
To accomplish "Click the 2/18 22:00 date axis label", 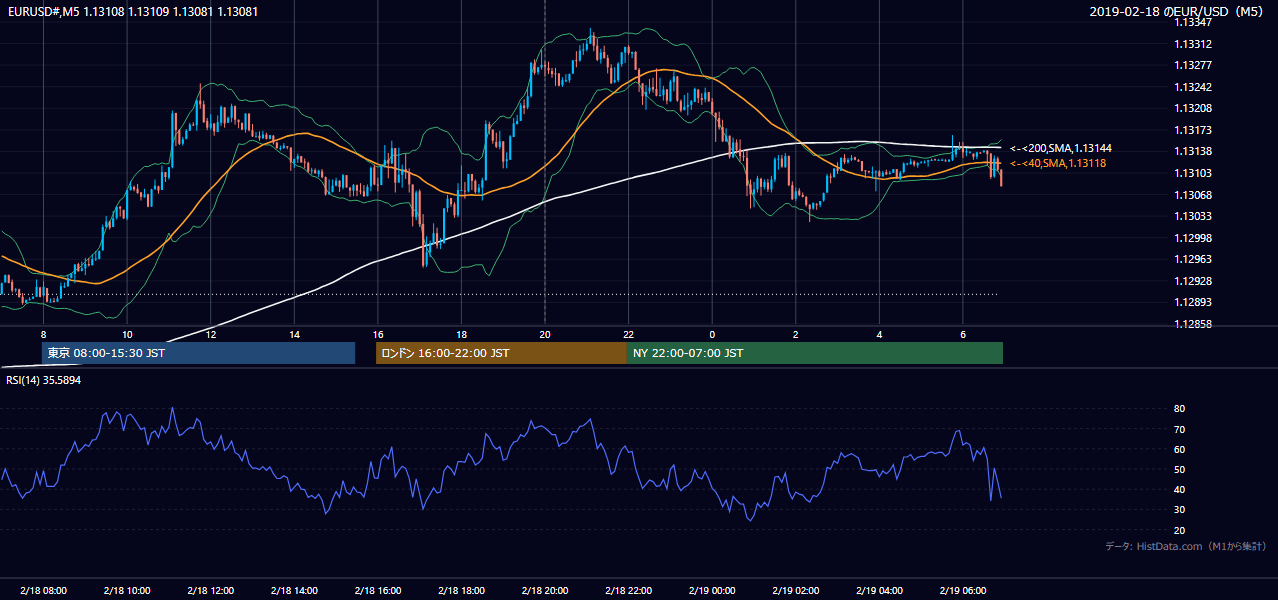I will [x=628, y=590].
